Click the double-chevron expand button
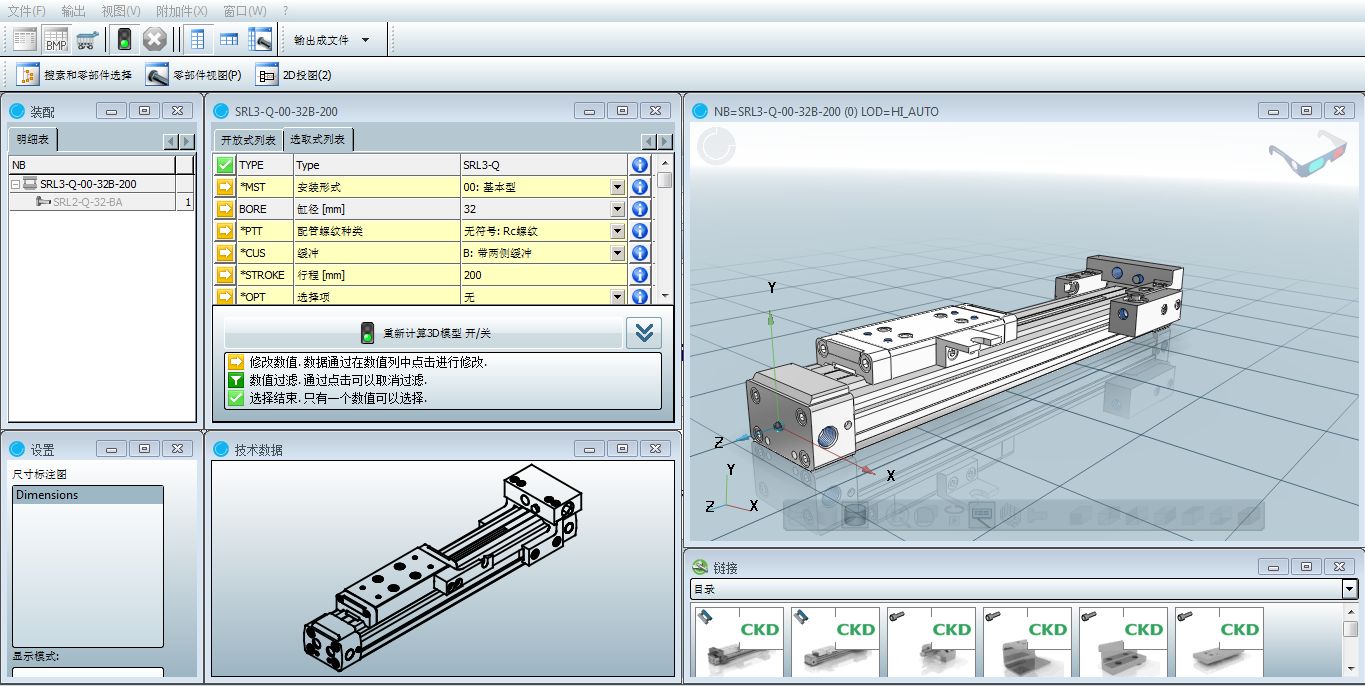This screenshot has height=686, width=1365. click(644, 333)
